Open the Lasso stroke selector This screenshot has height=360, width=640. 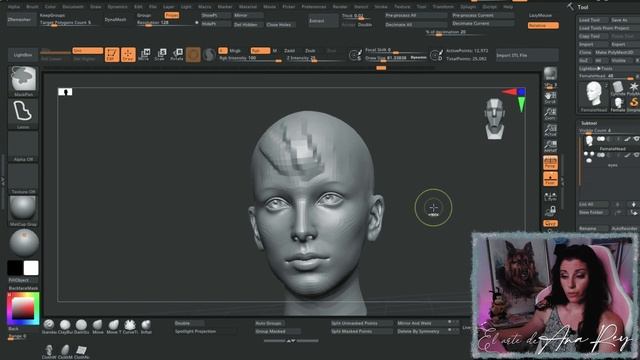pos(23,114)
